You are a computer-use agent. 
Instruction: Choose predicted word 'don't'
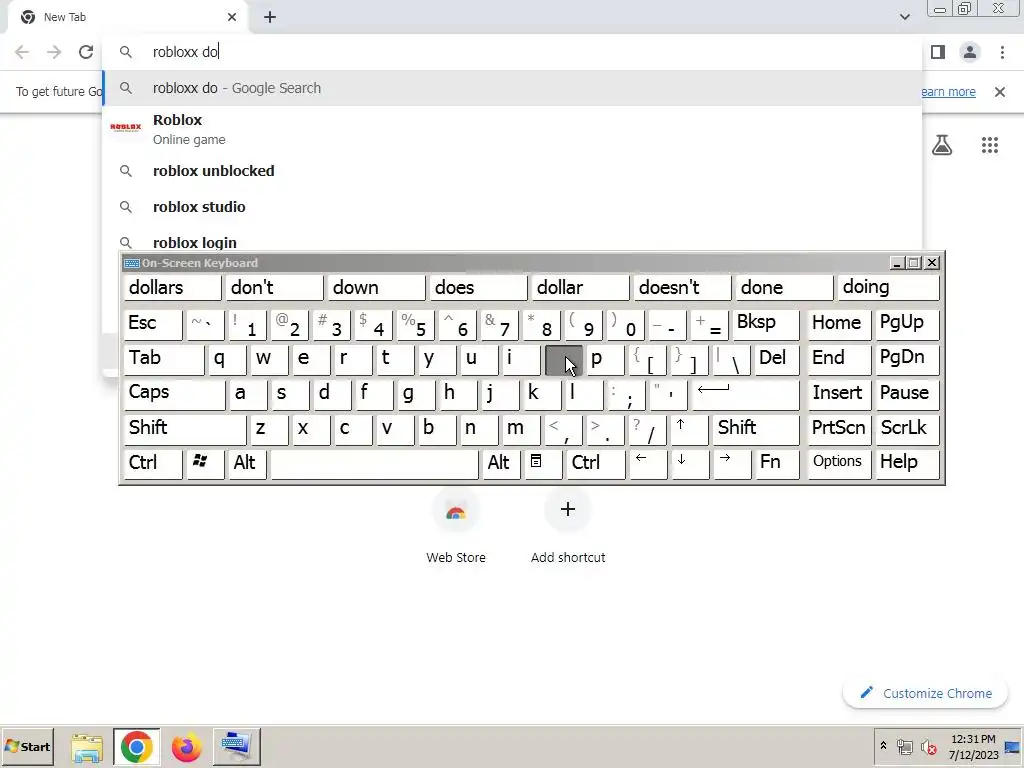(274, 287)
